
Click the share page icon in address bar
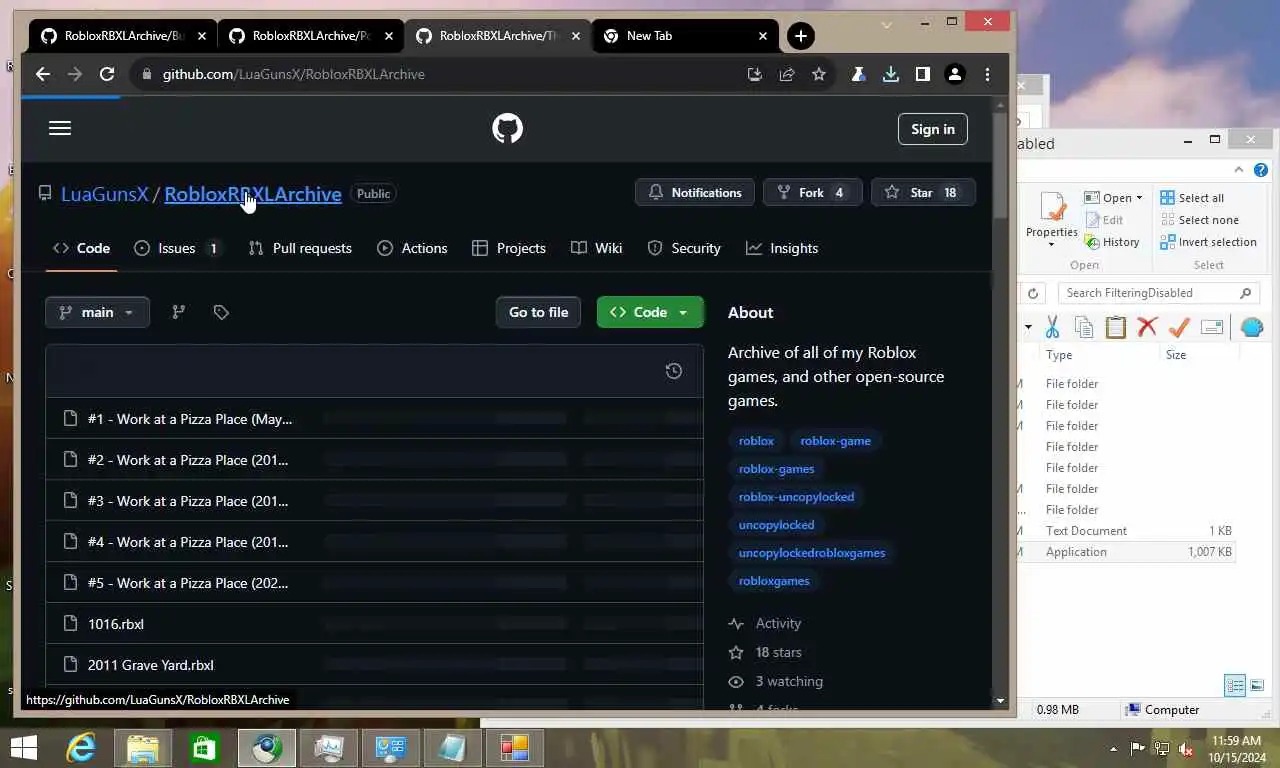pos(787,74)
